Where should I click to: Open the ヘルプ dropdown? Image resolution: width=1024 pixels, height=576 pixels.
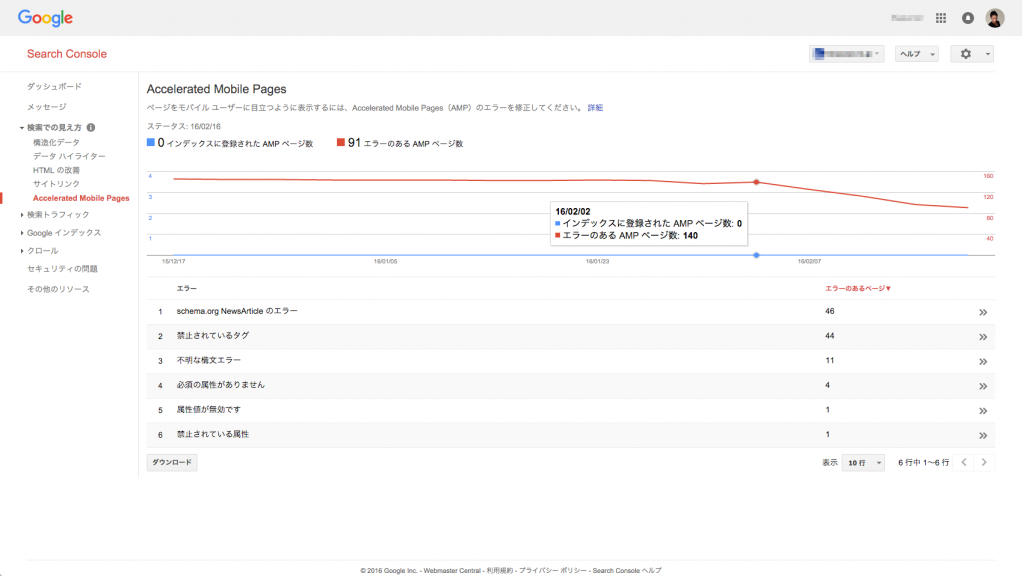click(x=916, y=53)
